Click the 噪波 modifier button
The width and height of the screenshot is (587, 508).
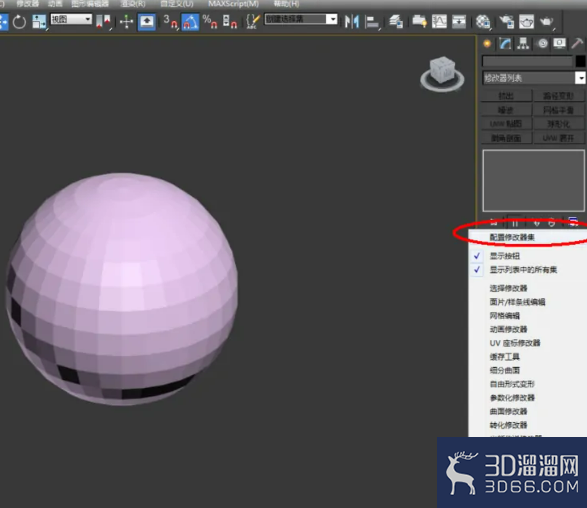pos(506,110)
